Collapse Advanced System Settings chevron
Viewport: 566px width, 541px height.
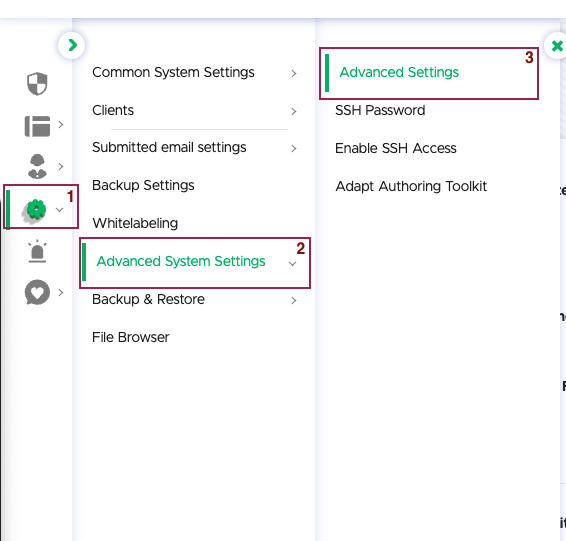292,264
